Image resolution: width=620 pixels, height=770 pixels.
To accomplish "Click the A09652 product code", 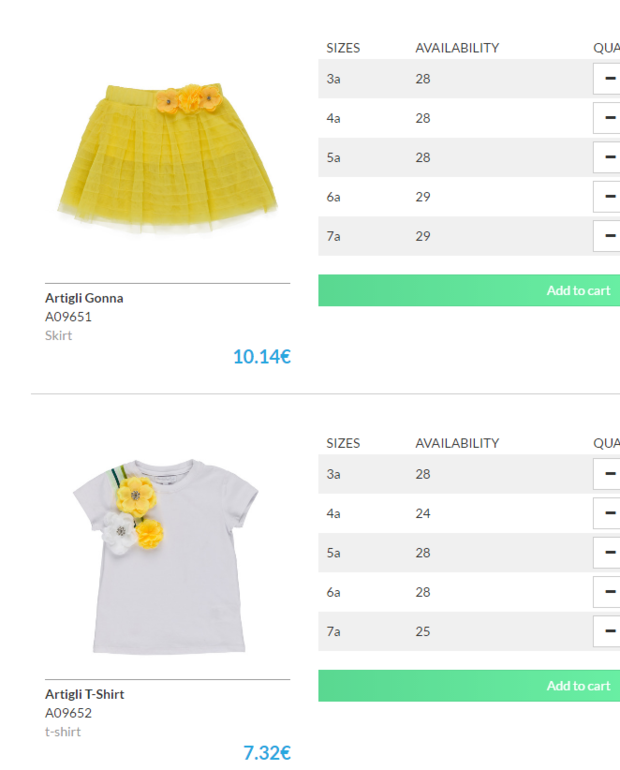I will point(68,713).
